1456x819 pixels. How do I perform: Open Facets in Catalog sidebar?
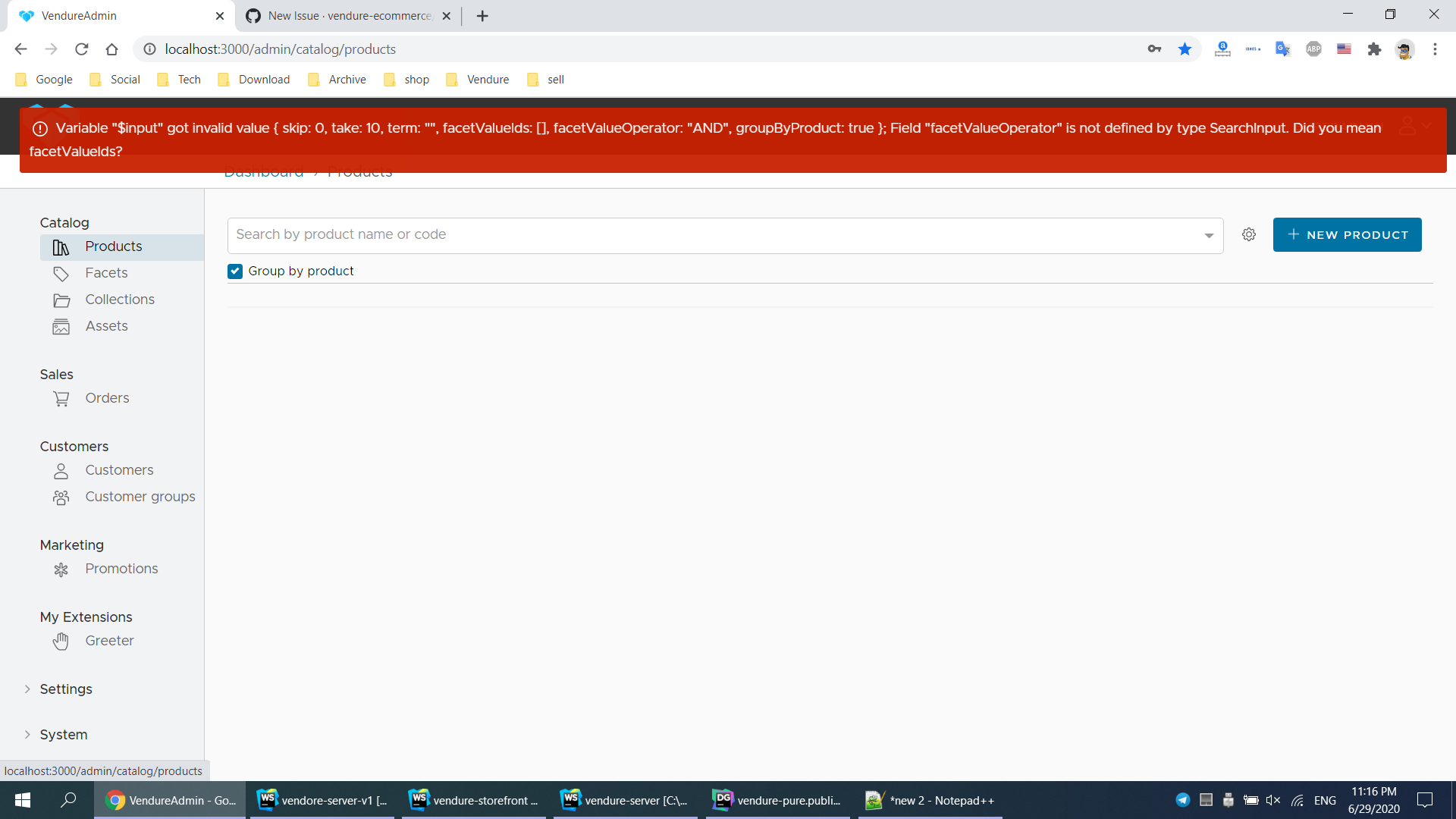106,273
